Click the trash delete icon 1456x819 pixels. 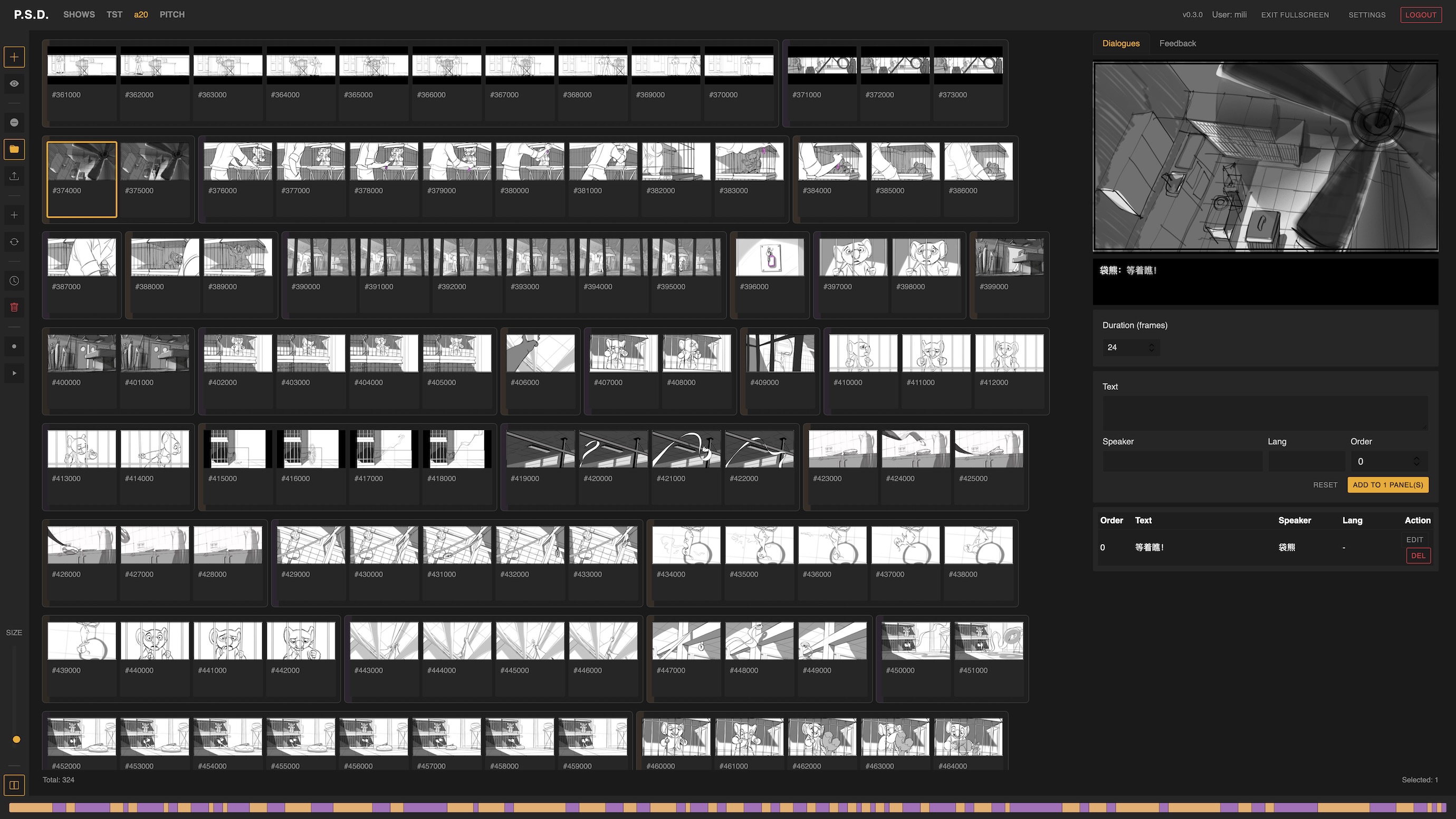[x=14, y=307]
